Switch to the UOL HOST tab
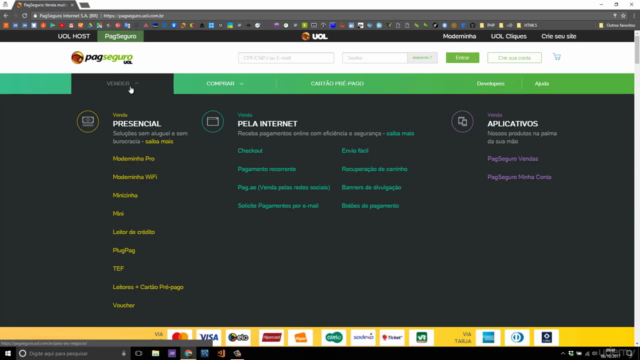 74,36
